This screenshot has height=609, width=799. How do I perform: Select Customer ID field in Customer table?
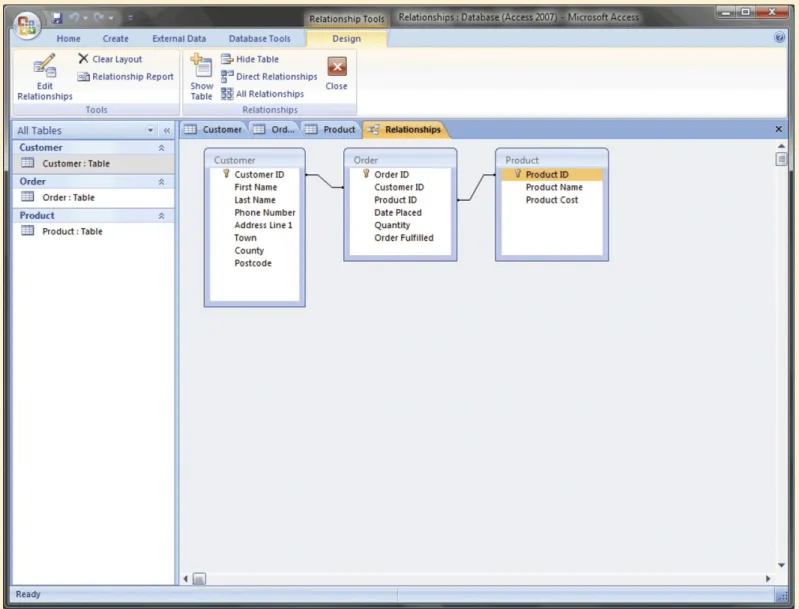tap(259, 174)
